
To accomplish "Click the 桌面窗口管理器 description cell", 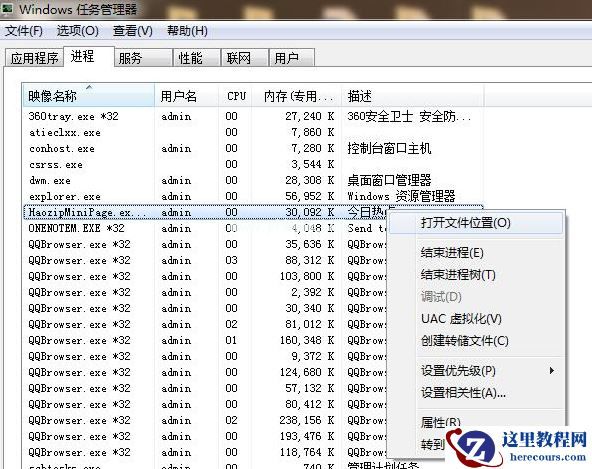I will (389, 181).
